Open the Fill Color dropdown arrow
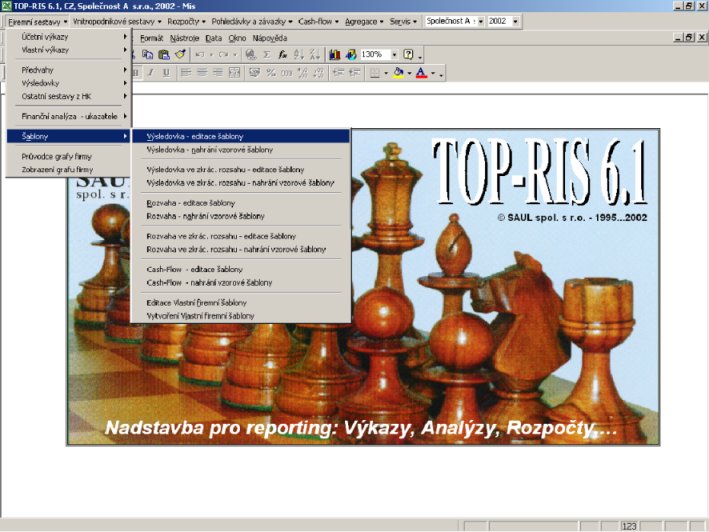This screenshot has width=709, height=532. [x=410, y=73]
